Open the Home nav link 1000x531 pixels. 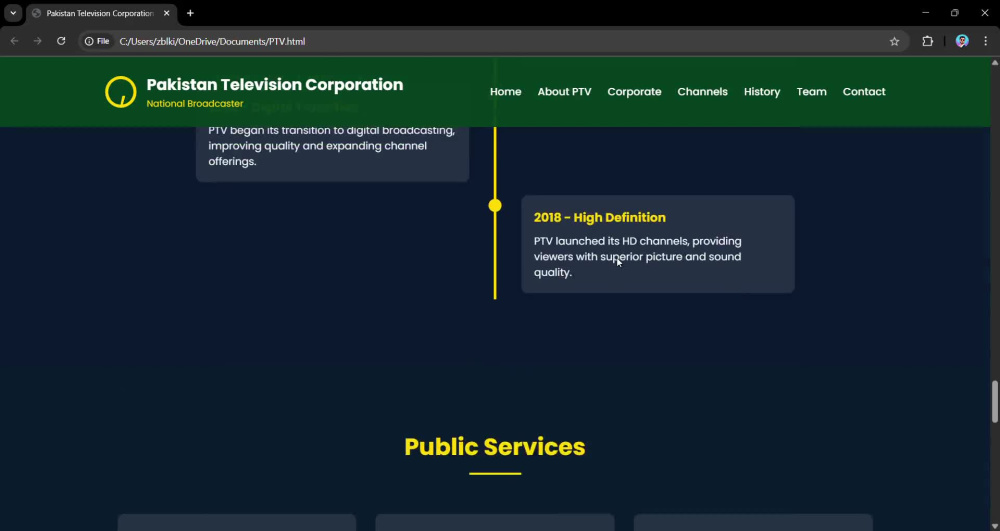point(505,92)
